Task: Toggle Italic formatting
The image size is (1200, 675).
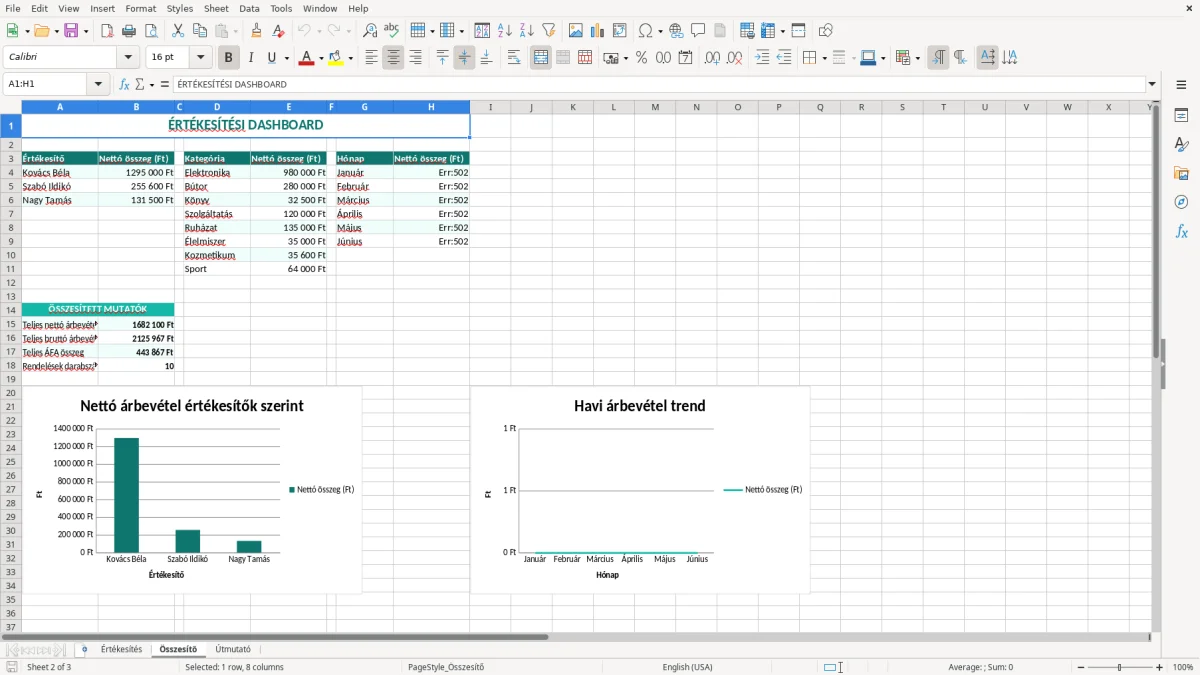Action: [x=250, y=58]
